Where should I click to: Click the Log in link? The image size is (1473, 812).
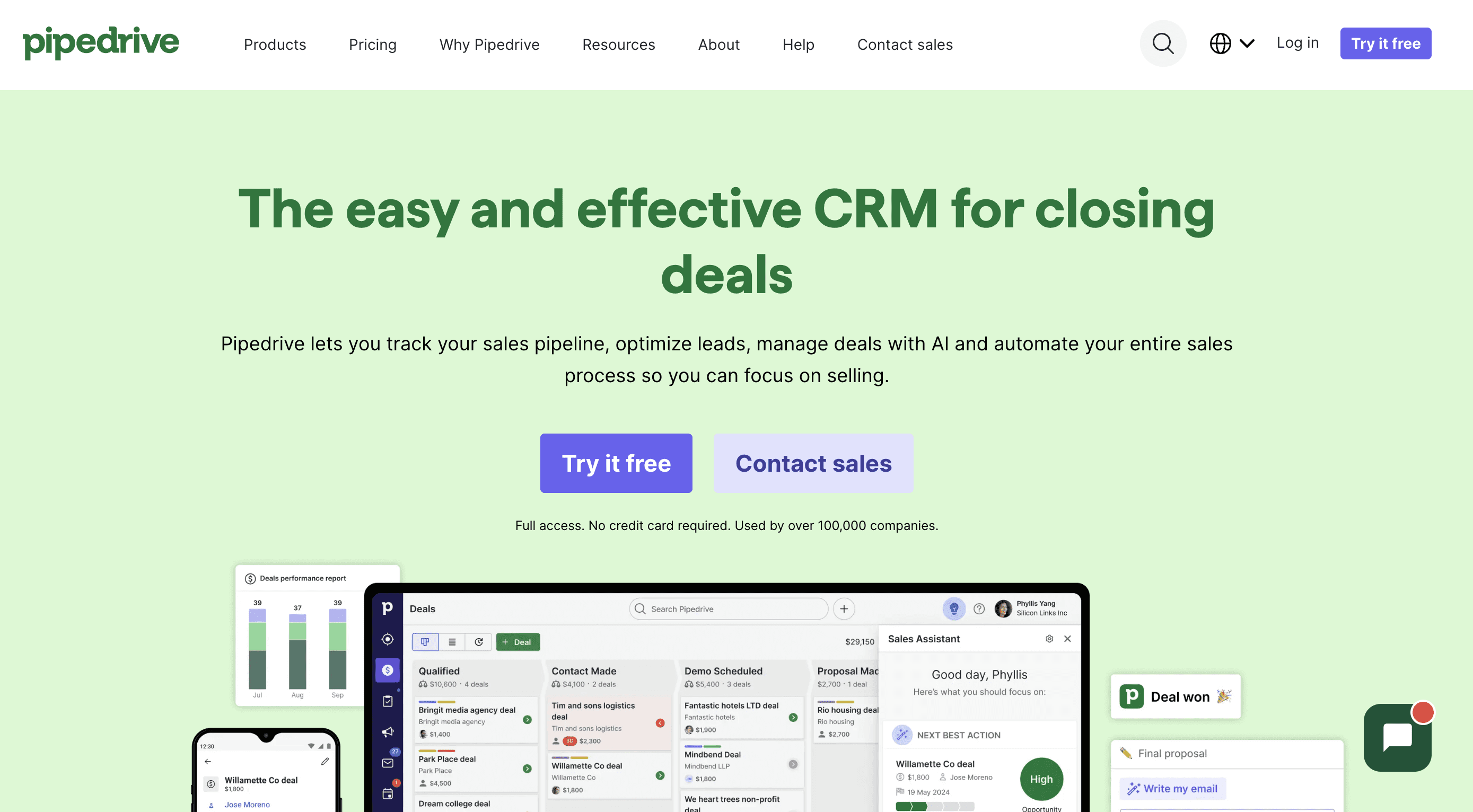point(1297,42)
